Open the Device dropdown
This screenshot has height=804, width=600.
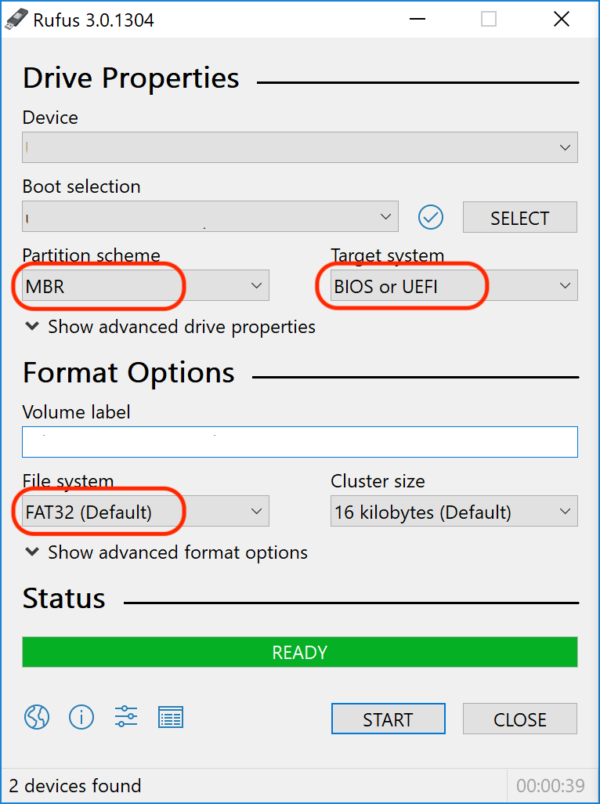(299, 147)
